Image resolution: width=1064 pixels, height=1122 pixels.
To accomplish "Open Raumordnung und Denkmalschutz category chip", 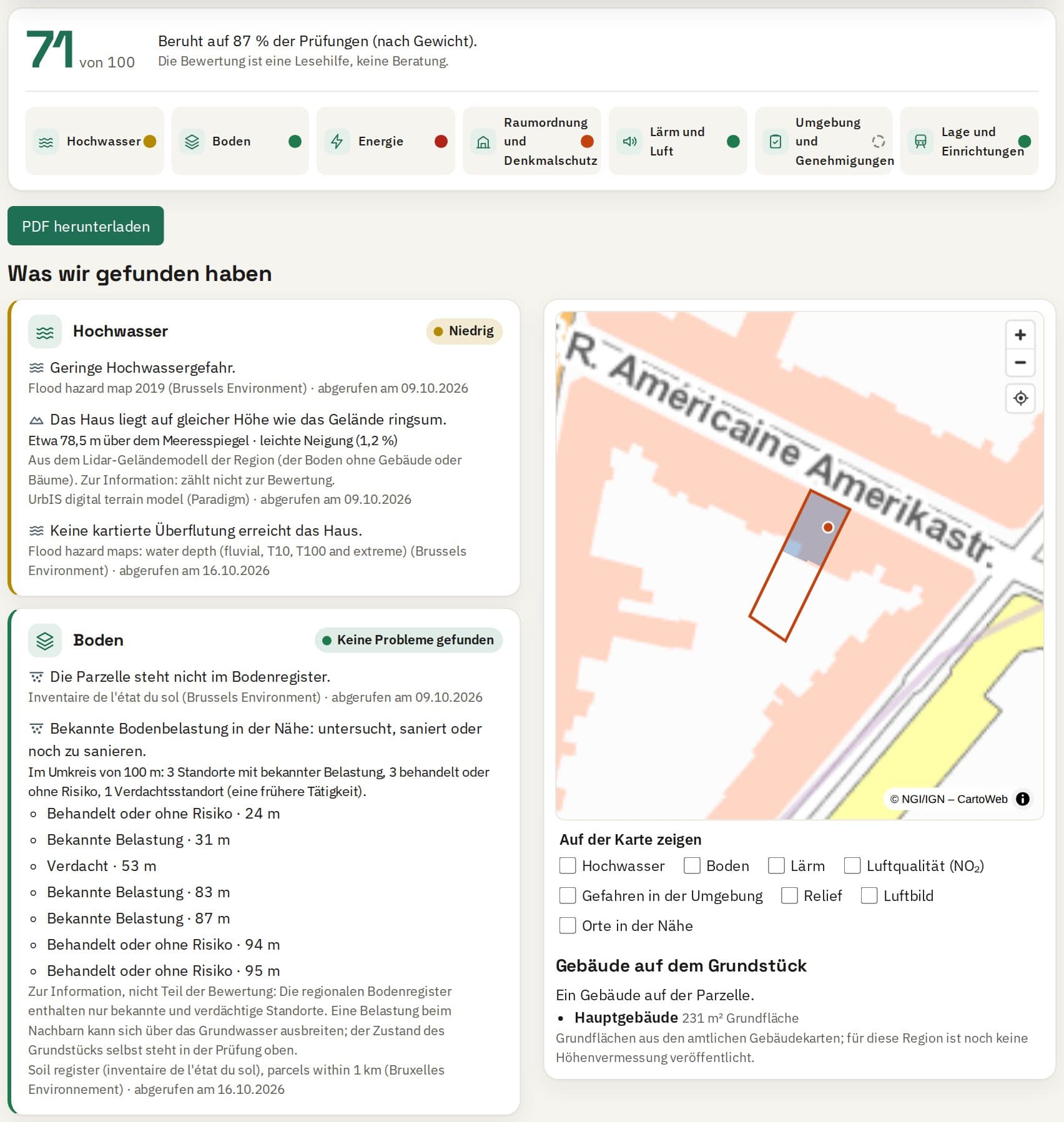I will (532, 141).
